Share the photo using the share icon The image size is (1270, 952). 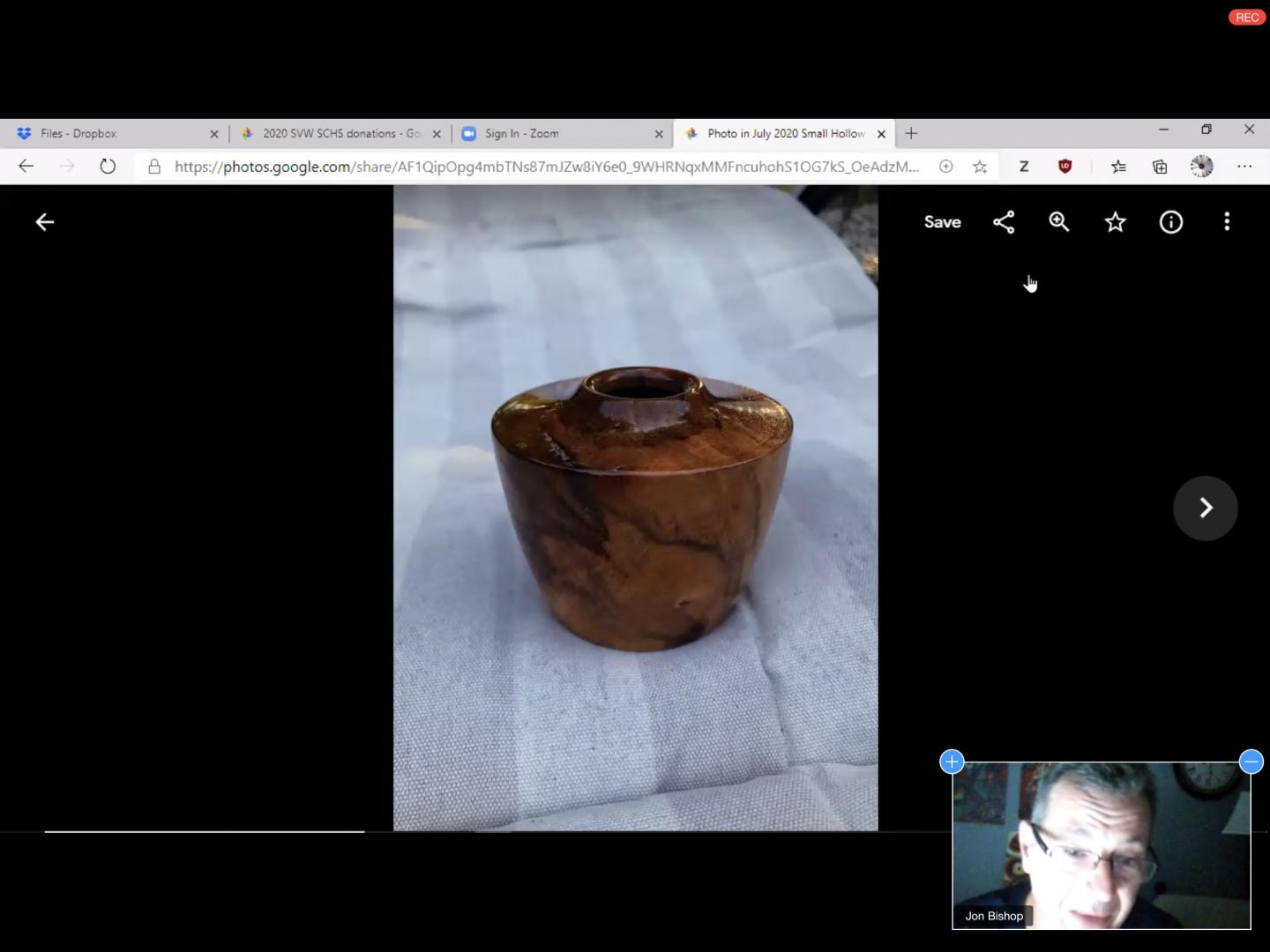pos(1004,222)
